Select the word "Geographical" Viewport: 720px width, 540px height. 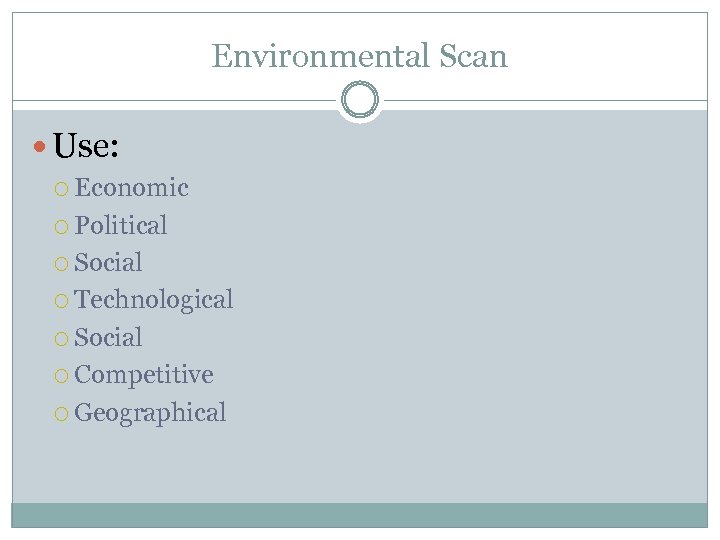click(150, 412)
